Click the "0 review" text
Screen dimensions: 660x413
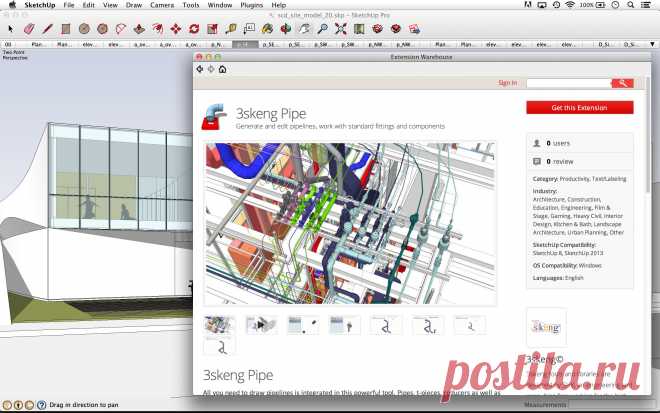click(560, 161)
